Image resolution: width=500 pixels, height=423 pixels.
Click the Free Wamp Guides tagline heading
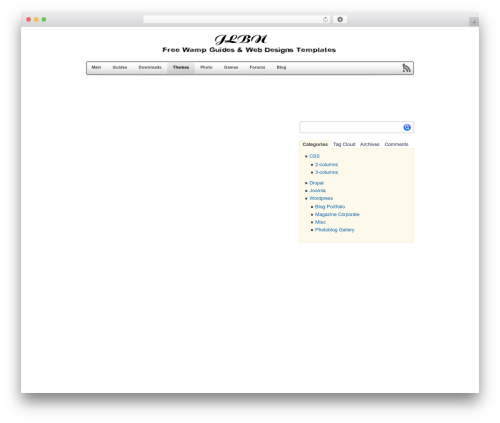pos(249,50)
